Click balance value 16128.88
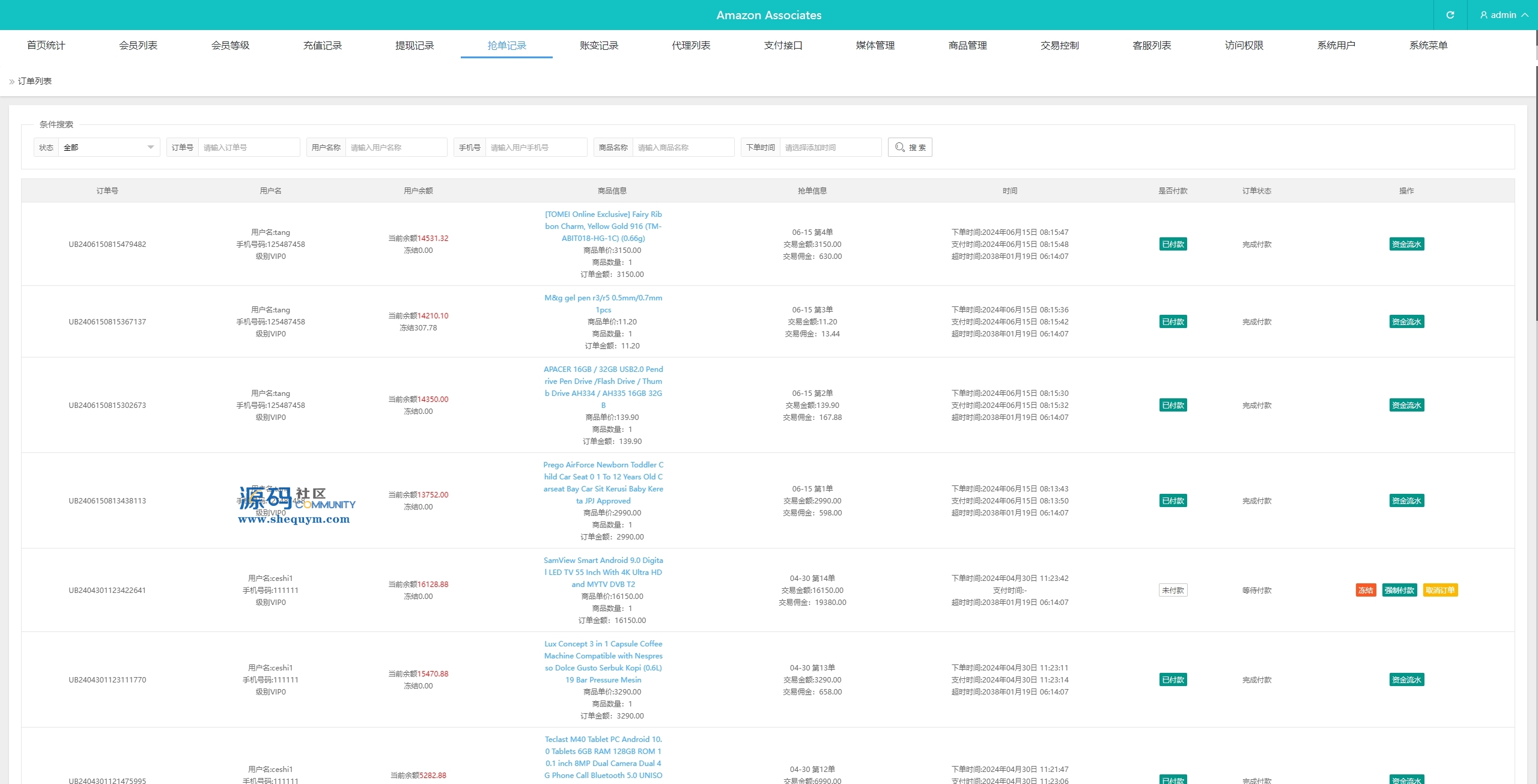The height and width of the screenshot is (784, 1538). 433,584
